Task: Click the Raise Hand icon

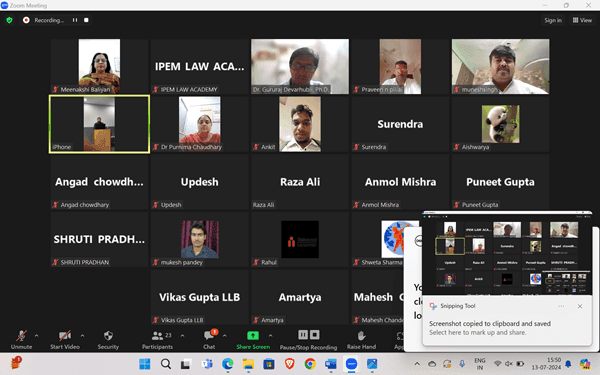Action: (x=361, y=336)
